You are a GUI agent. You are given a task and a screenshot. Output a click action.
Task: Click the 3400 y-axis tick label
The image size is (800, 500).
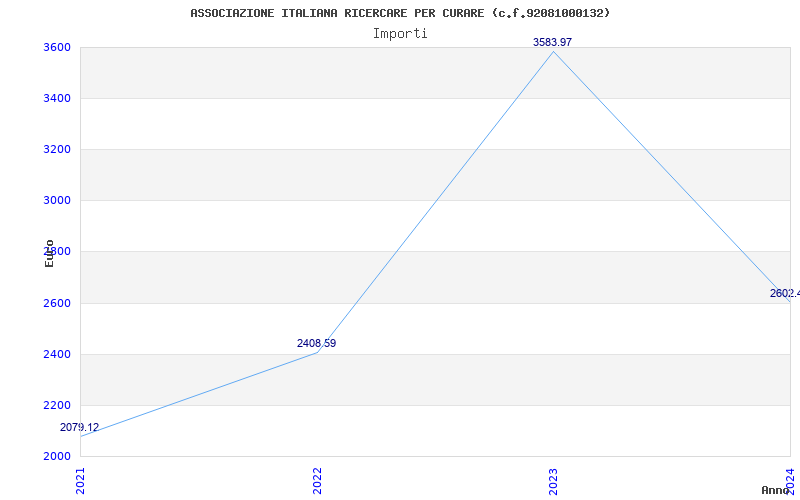click(x=56, y=98)
